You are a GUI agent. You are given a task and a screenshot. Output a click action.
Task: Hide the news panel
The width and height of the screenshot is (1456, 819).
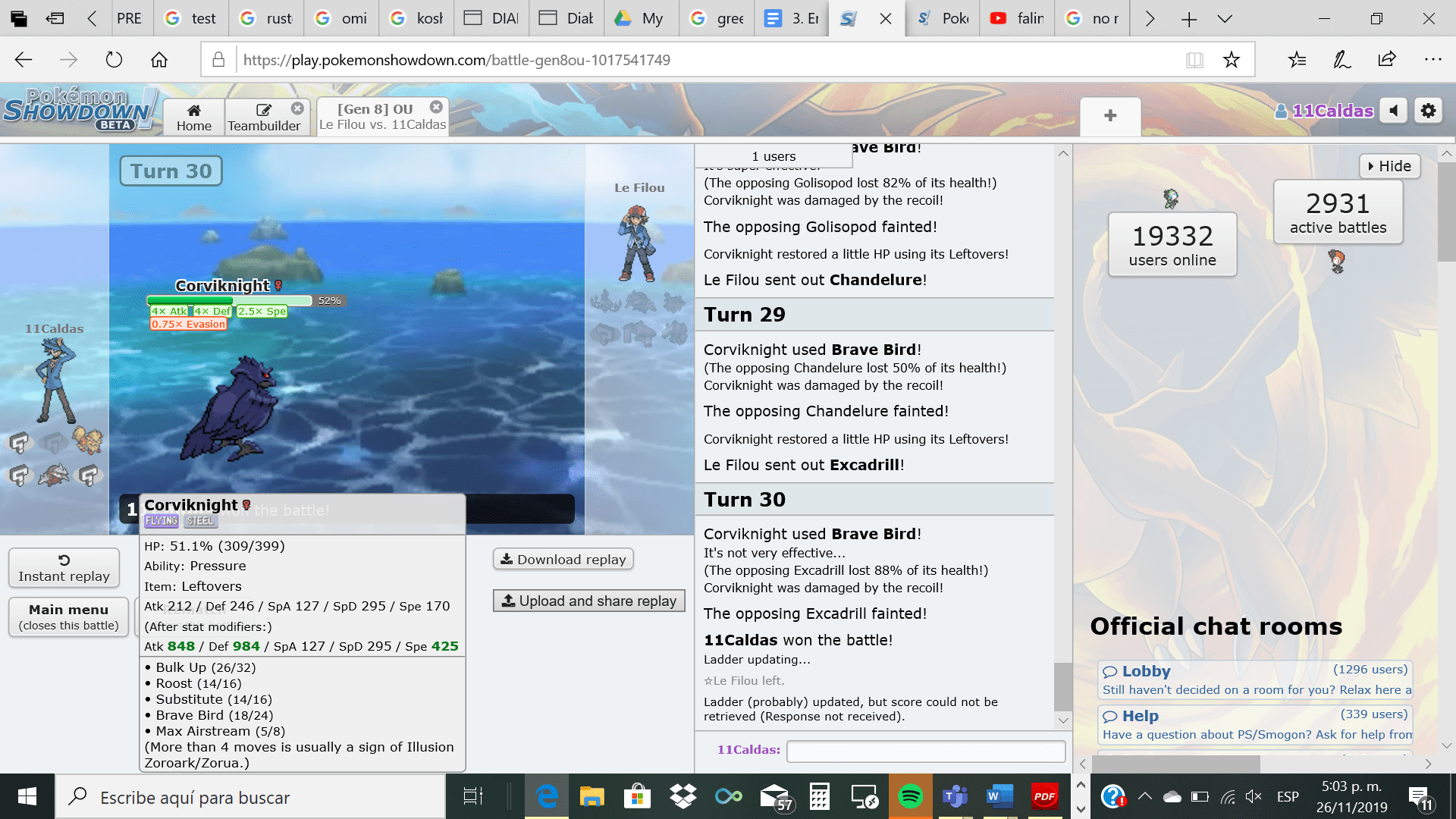pos(1389,166)
